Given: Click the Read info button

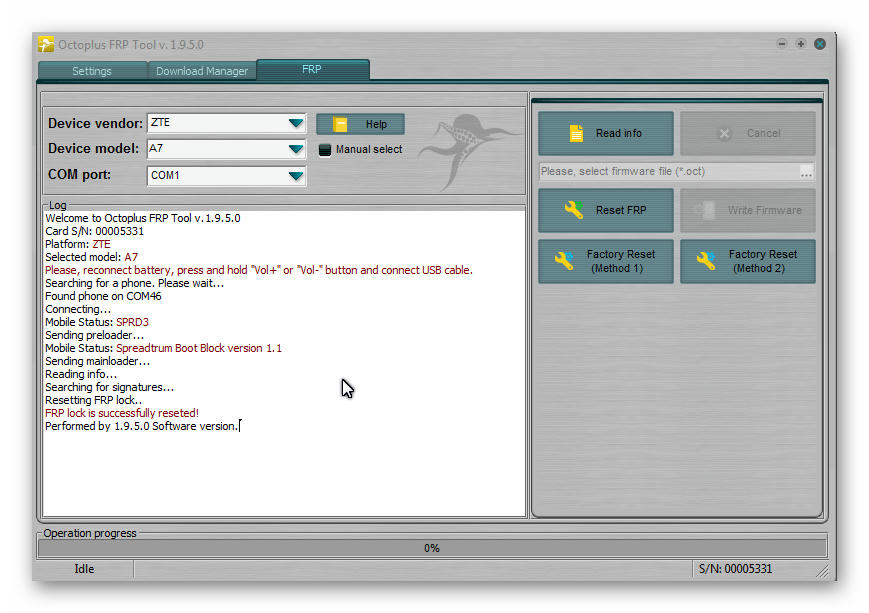Looking at the screenshot, I should (x=606, y=134).
